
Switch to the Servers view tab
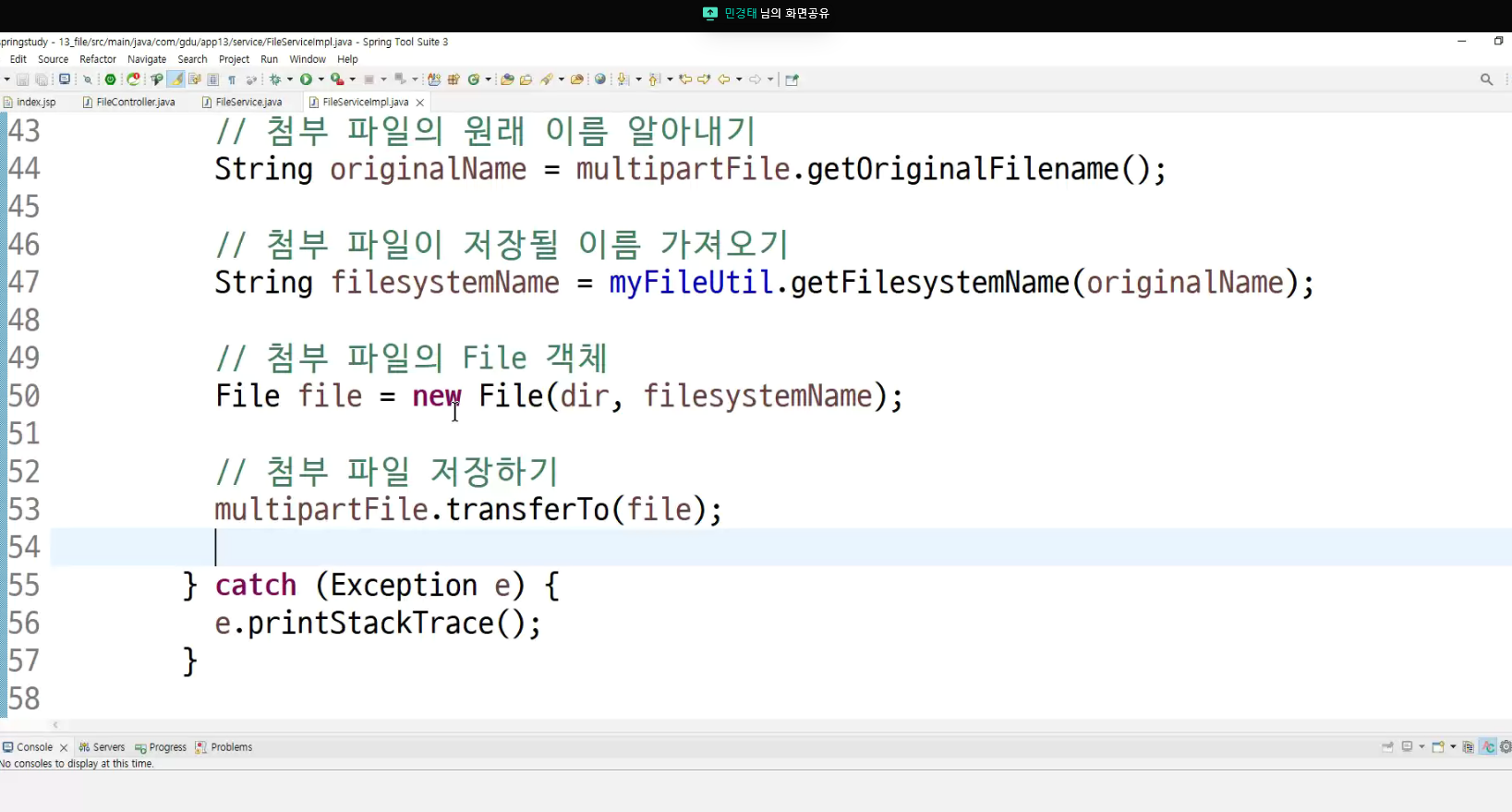tap(102, 747)
